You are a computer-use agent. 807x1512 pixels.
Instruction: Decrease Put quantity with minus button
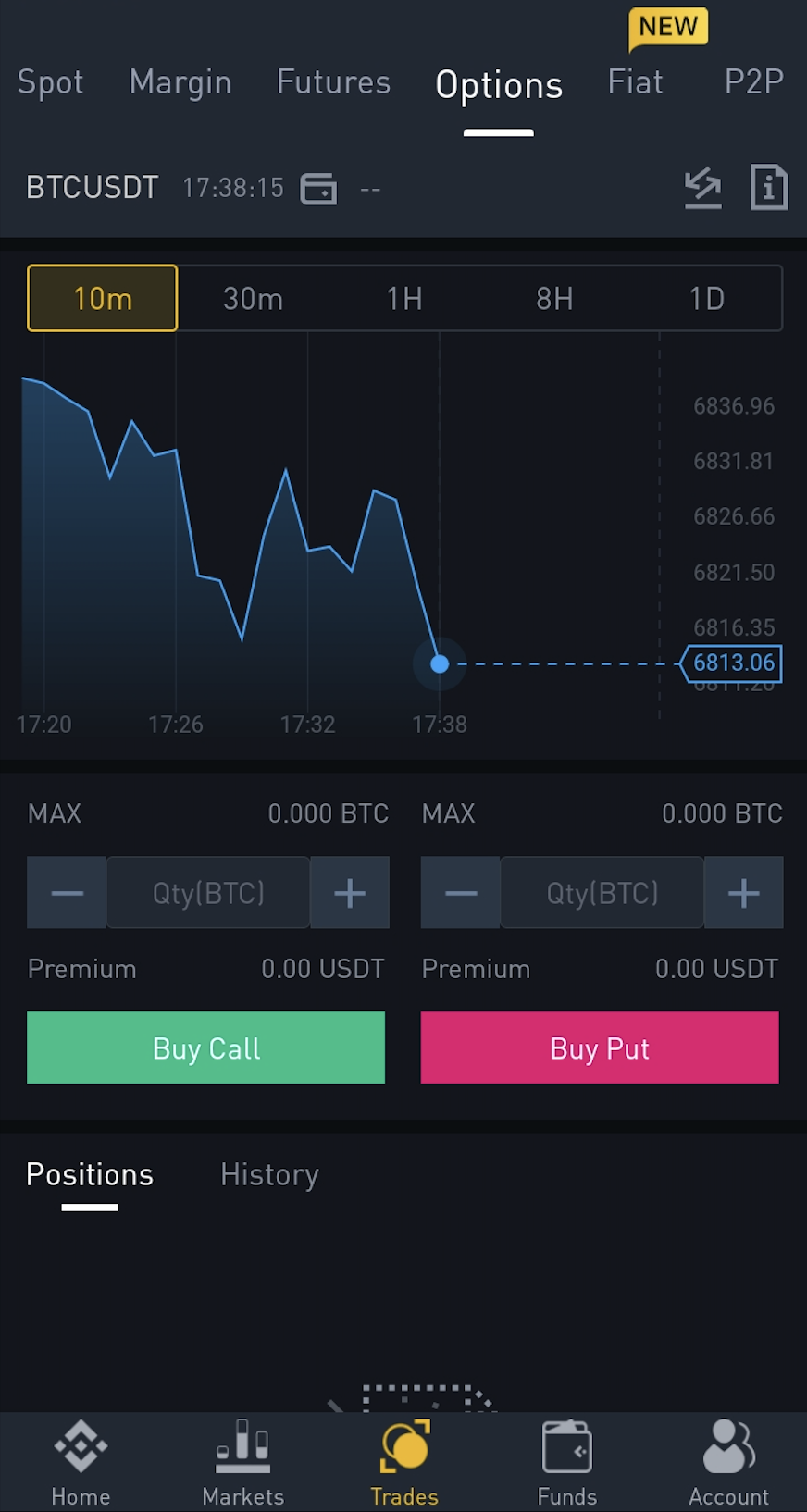(x=461, y=893)
